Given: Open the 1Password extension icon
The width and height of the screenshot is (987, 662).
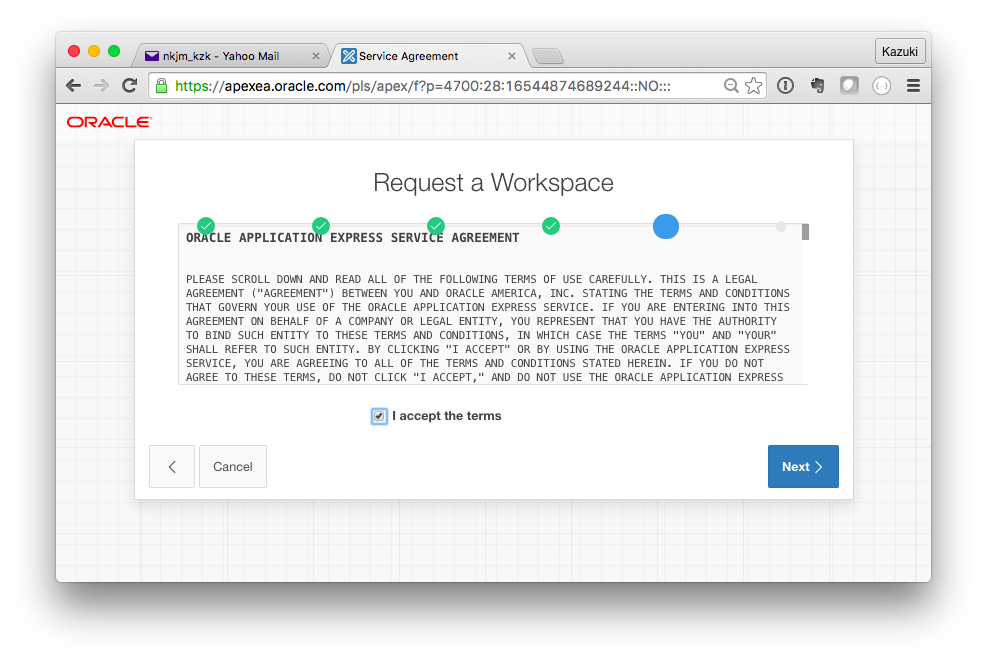Looking at the screenshot, I should coord(785,86).
